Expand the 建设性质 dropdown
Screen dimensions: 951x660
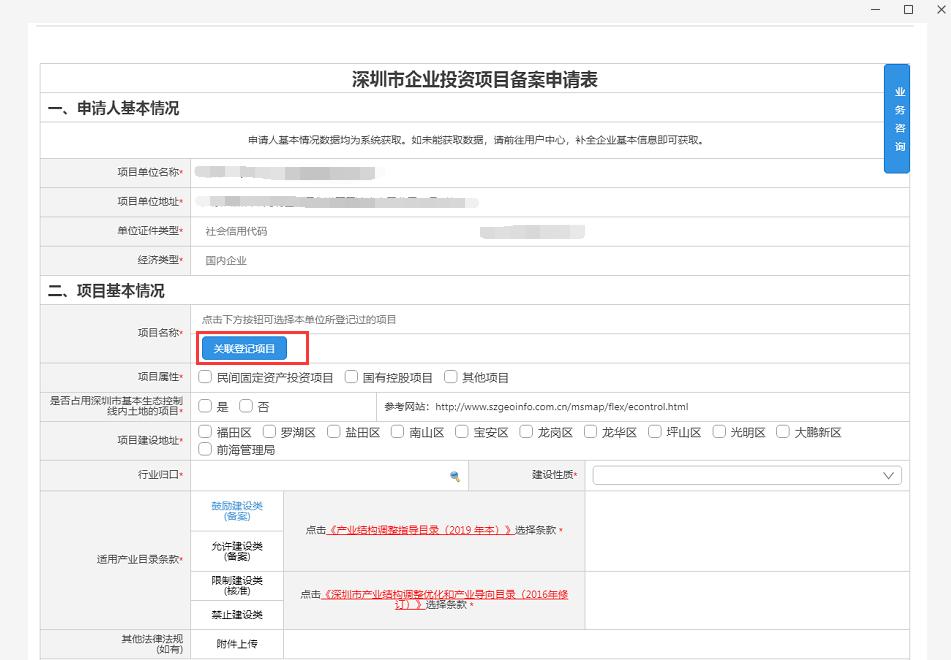747,476
